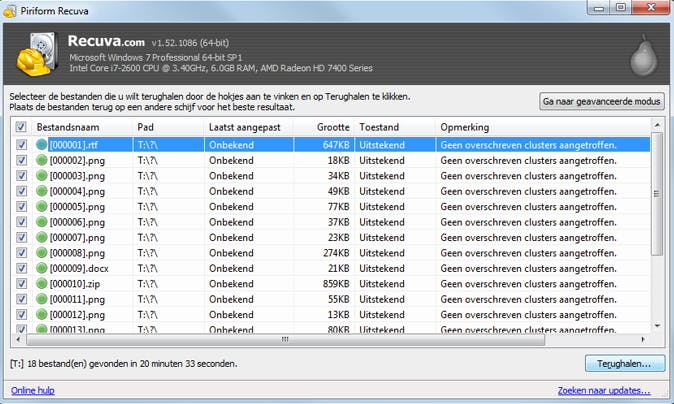Screen dimensions: 674x404
Task: Toggle the select-all checkbox in header
Action: (21, 127)
